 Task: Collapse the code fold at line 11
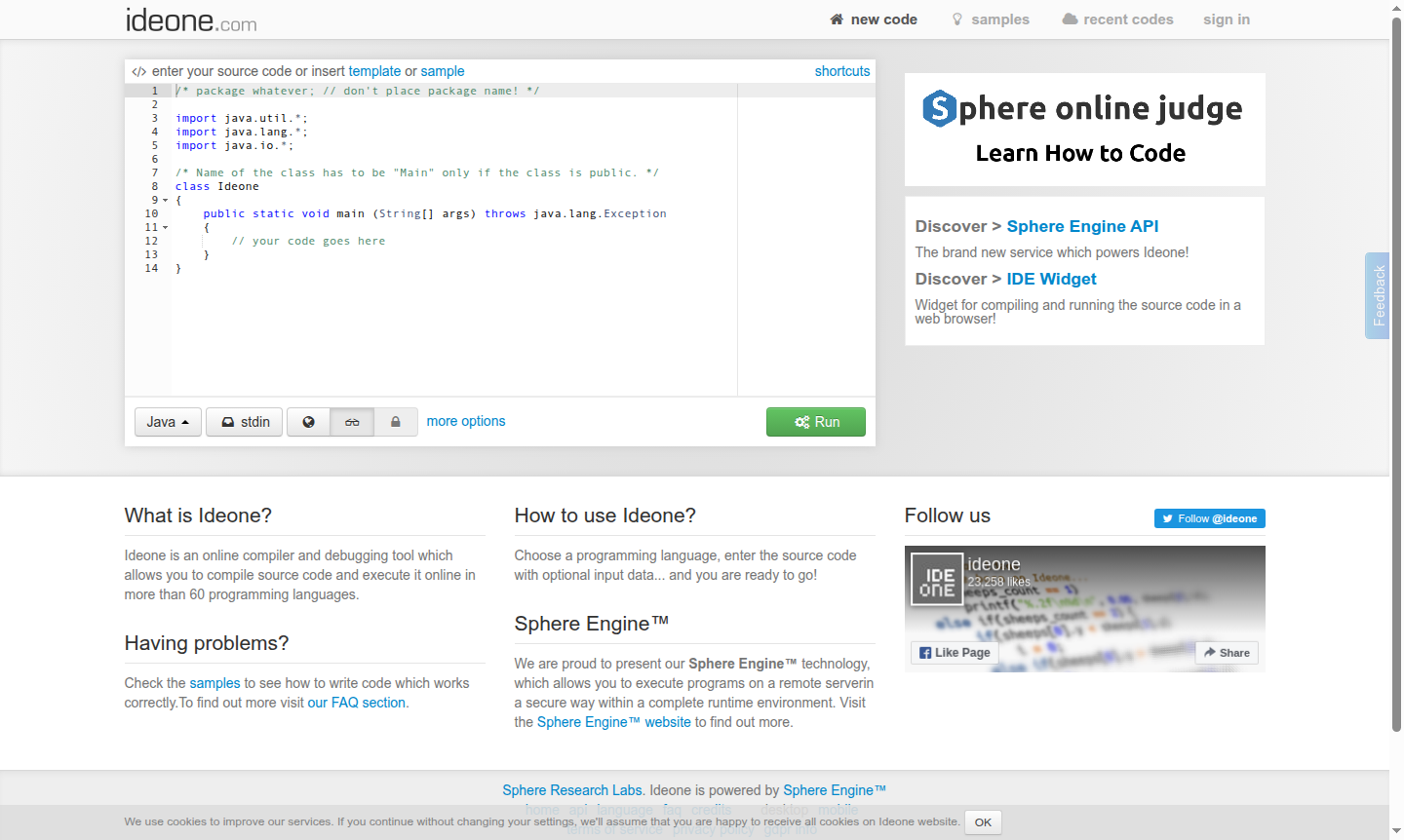(x=166, y=228)
